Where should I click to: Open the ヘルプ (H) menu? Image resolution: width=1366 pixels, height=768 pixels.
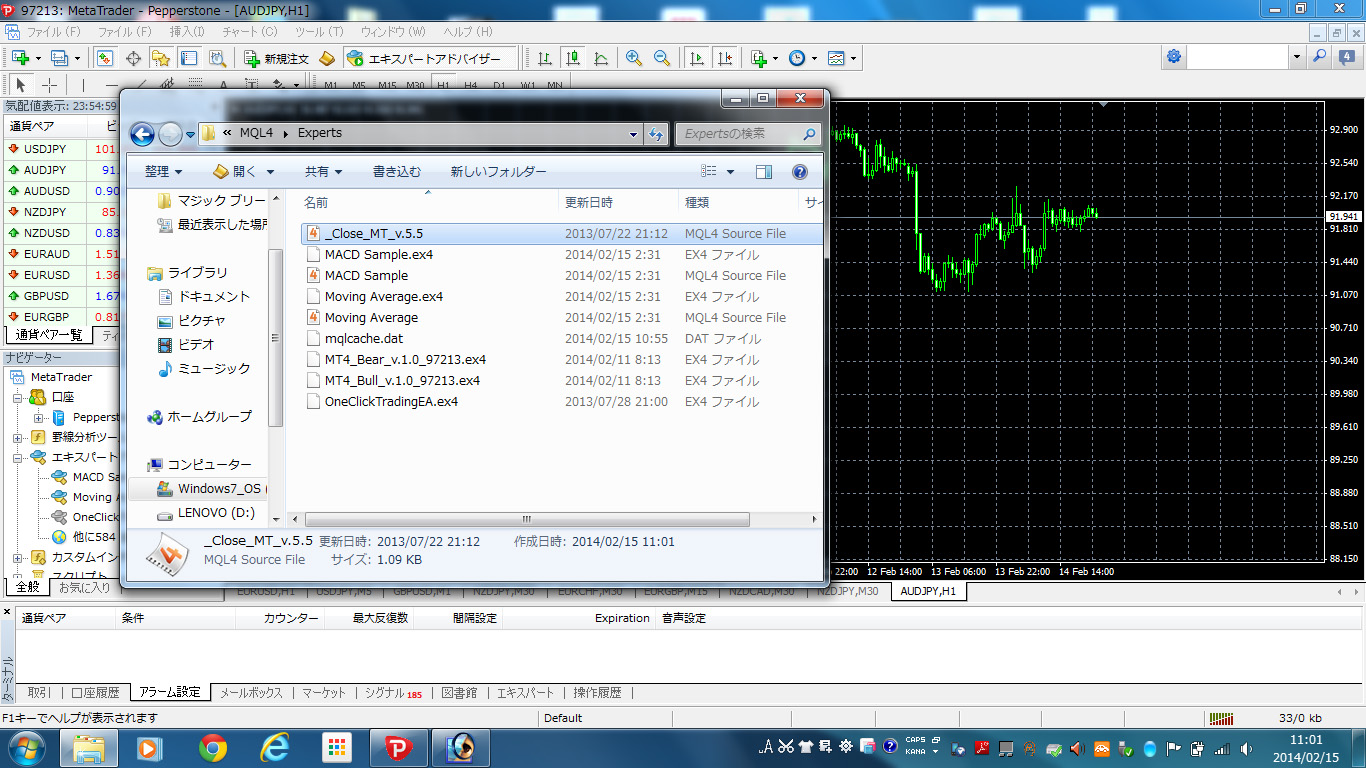coord(470,32)
